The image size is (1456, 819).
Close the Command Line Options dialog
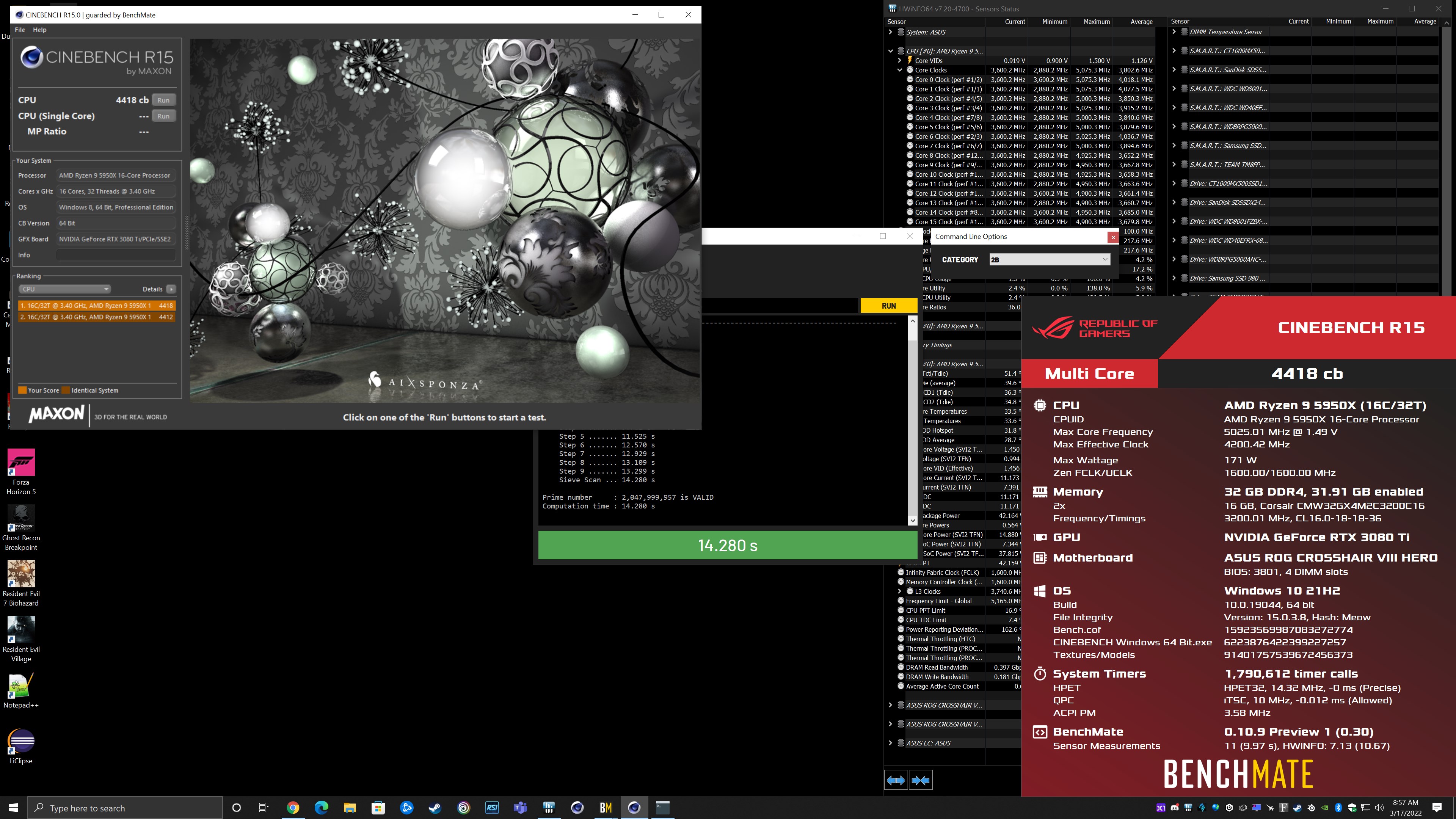(1113, 237)
